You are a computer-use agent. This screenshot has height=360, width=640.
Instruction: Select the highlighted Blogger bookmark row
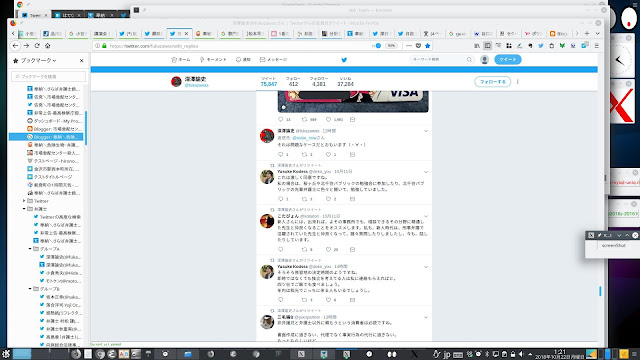pyautogui.click(x=46, y=137)
